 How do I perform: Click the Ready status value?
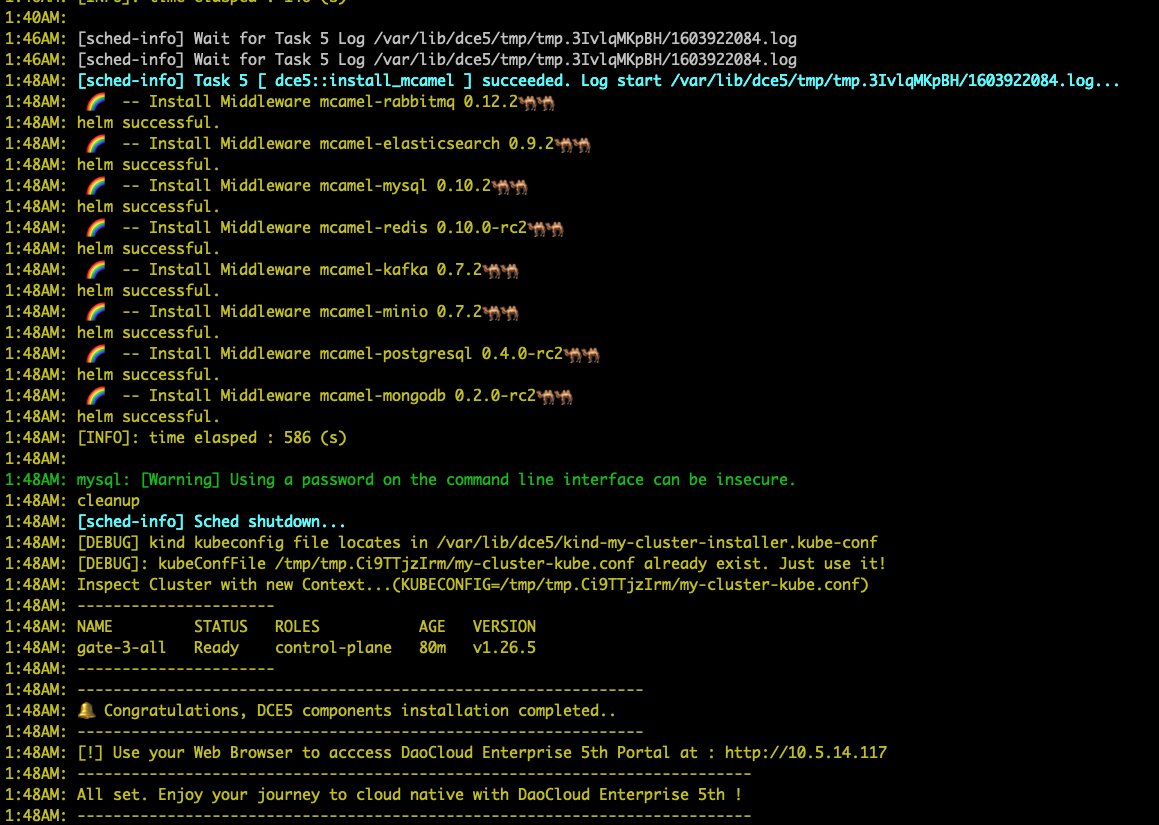pyautogui.click(x=216, y=648)
